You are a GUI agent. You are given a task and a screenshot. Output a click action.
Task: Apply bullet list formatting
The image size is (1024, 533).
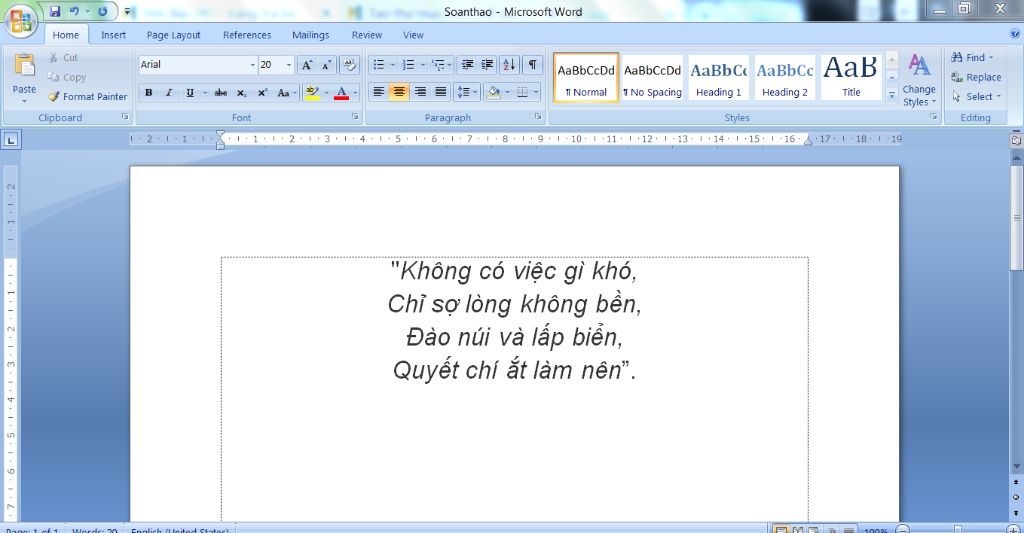pyautogui.click(x=379, y=65)
